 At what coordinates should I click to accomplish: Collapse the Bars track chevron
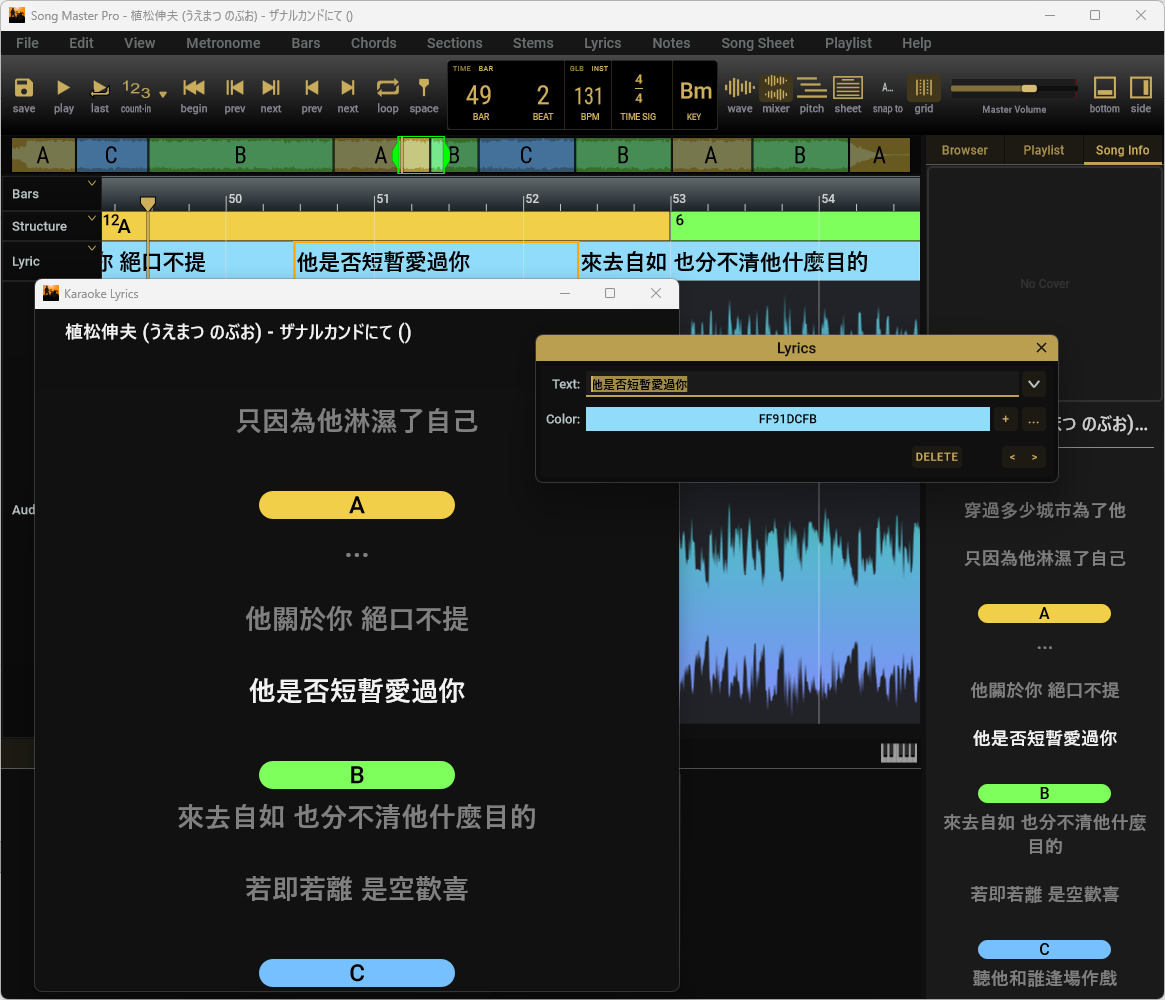tap(92, 183)
